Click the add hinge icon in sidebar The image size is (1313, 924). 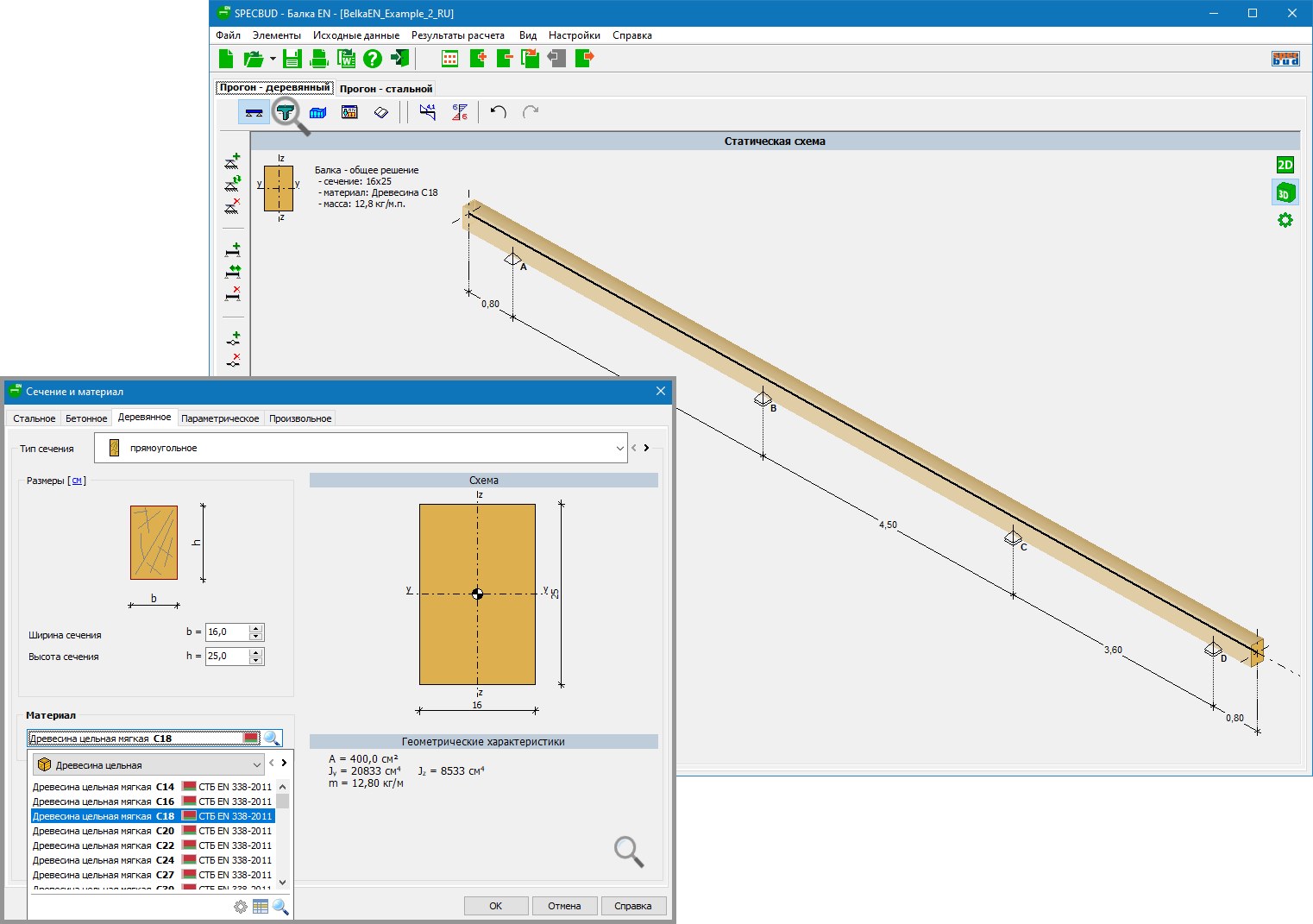click(232, 339)
